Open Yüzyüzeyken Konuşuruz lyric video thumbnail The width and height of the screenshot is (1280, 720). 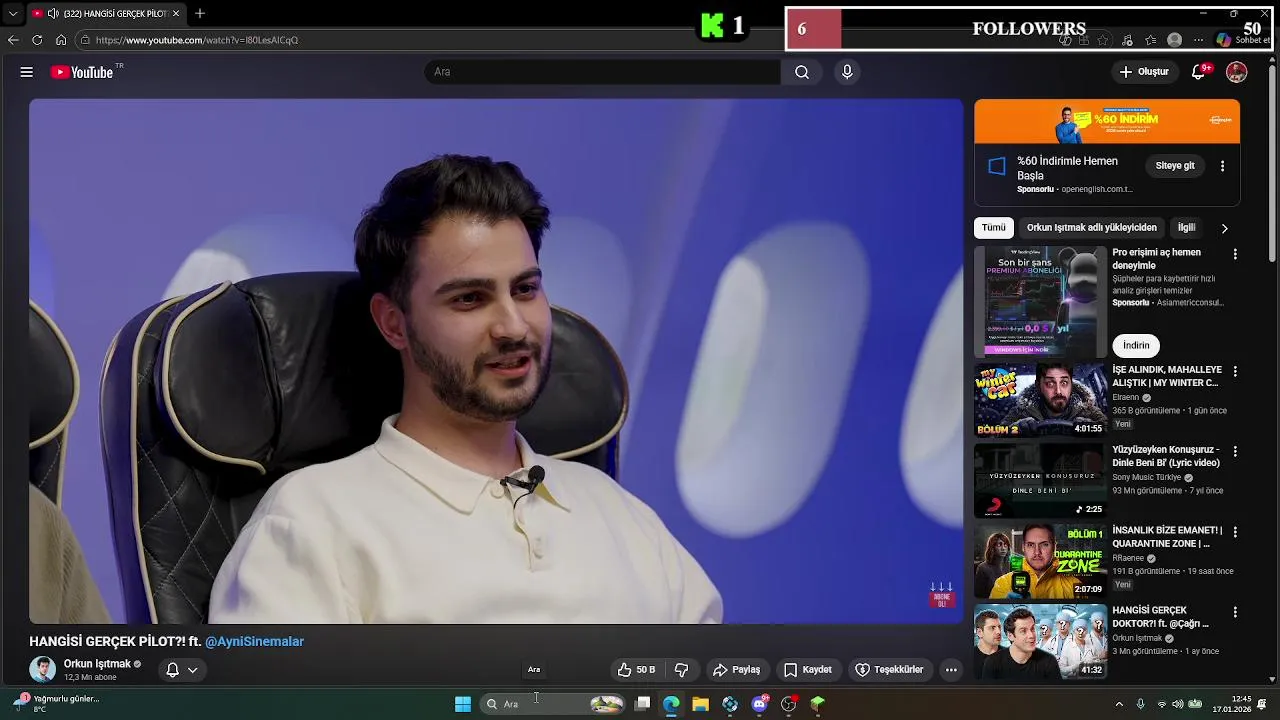[1040, 480]
